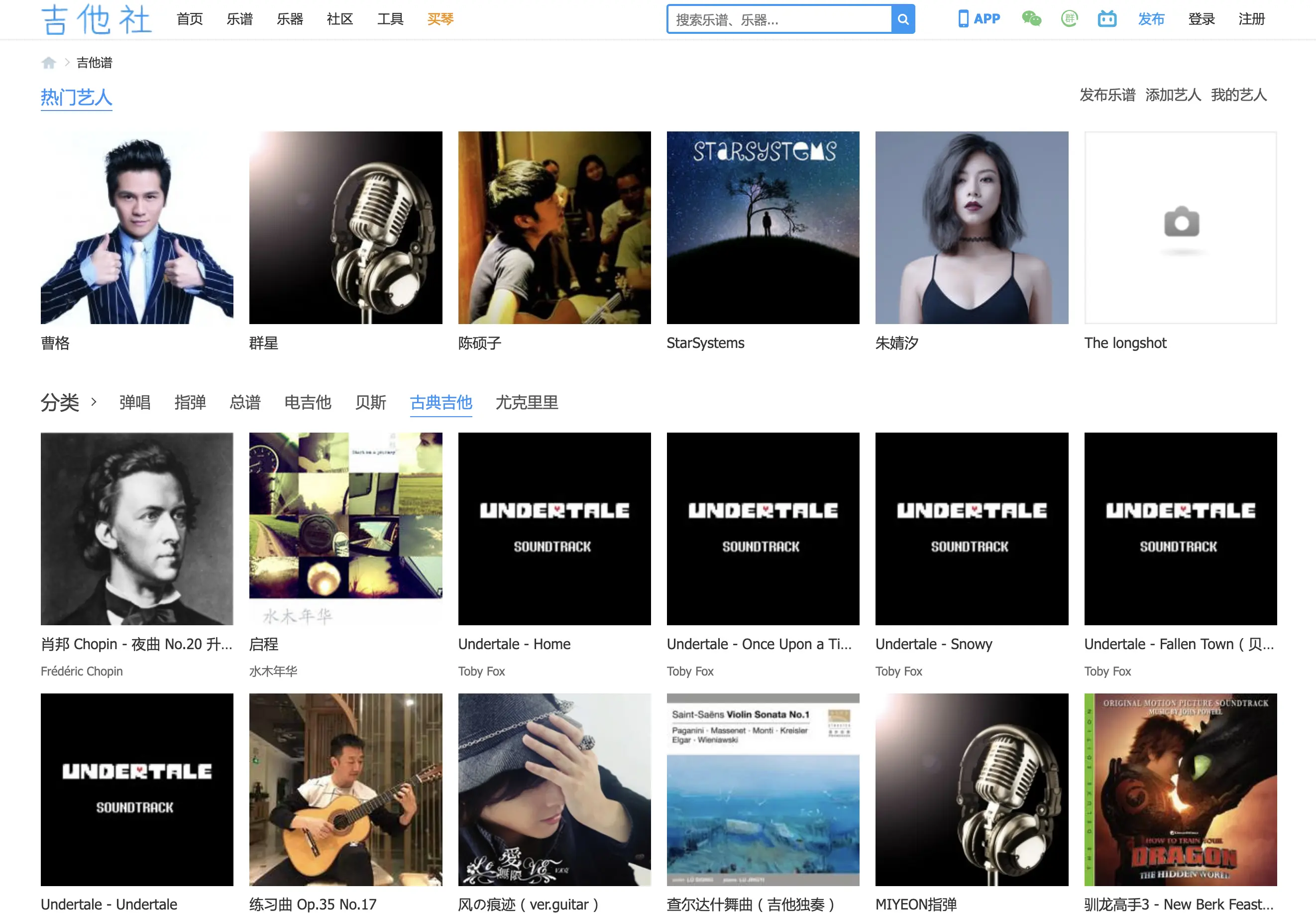Click the 发布 link in header
Viewport: 1316px width, 913px height.
point(1151,19)
